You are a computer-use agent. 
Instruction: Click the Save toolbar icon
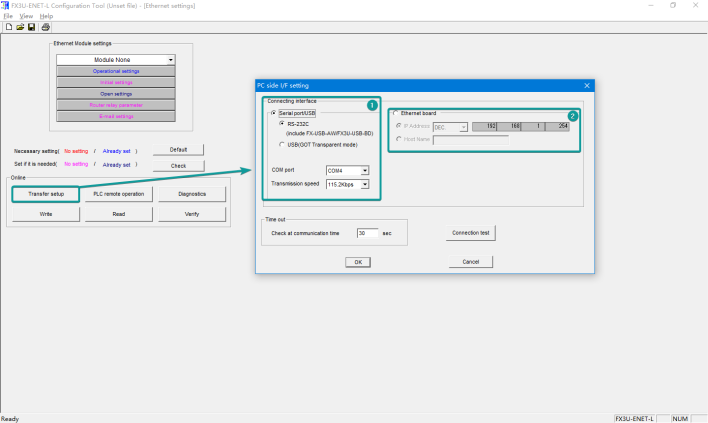[x=30, y=27]
